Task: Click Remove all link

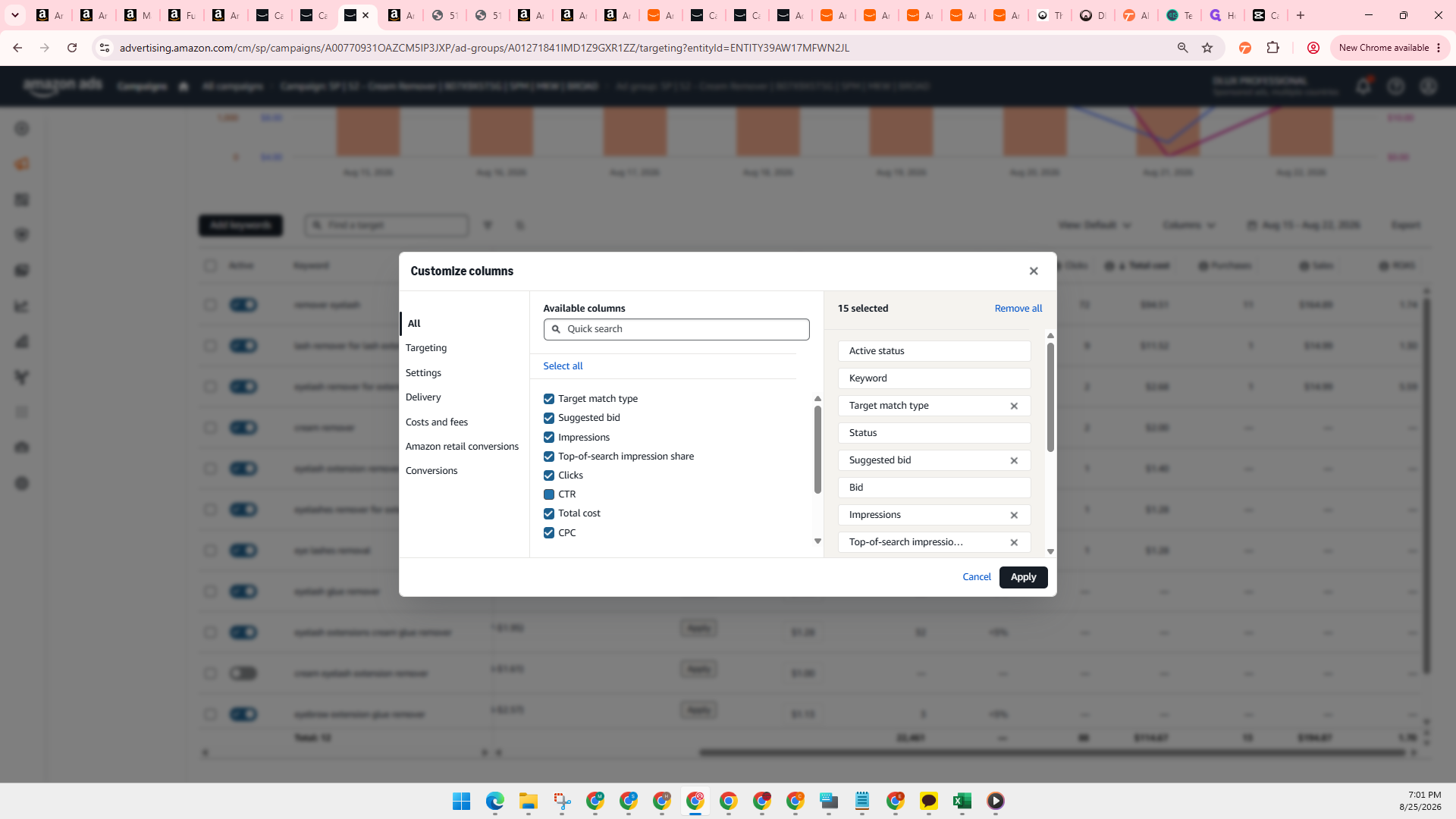Action: (1018, 309)
